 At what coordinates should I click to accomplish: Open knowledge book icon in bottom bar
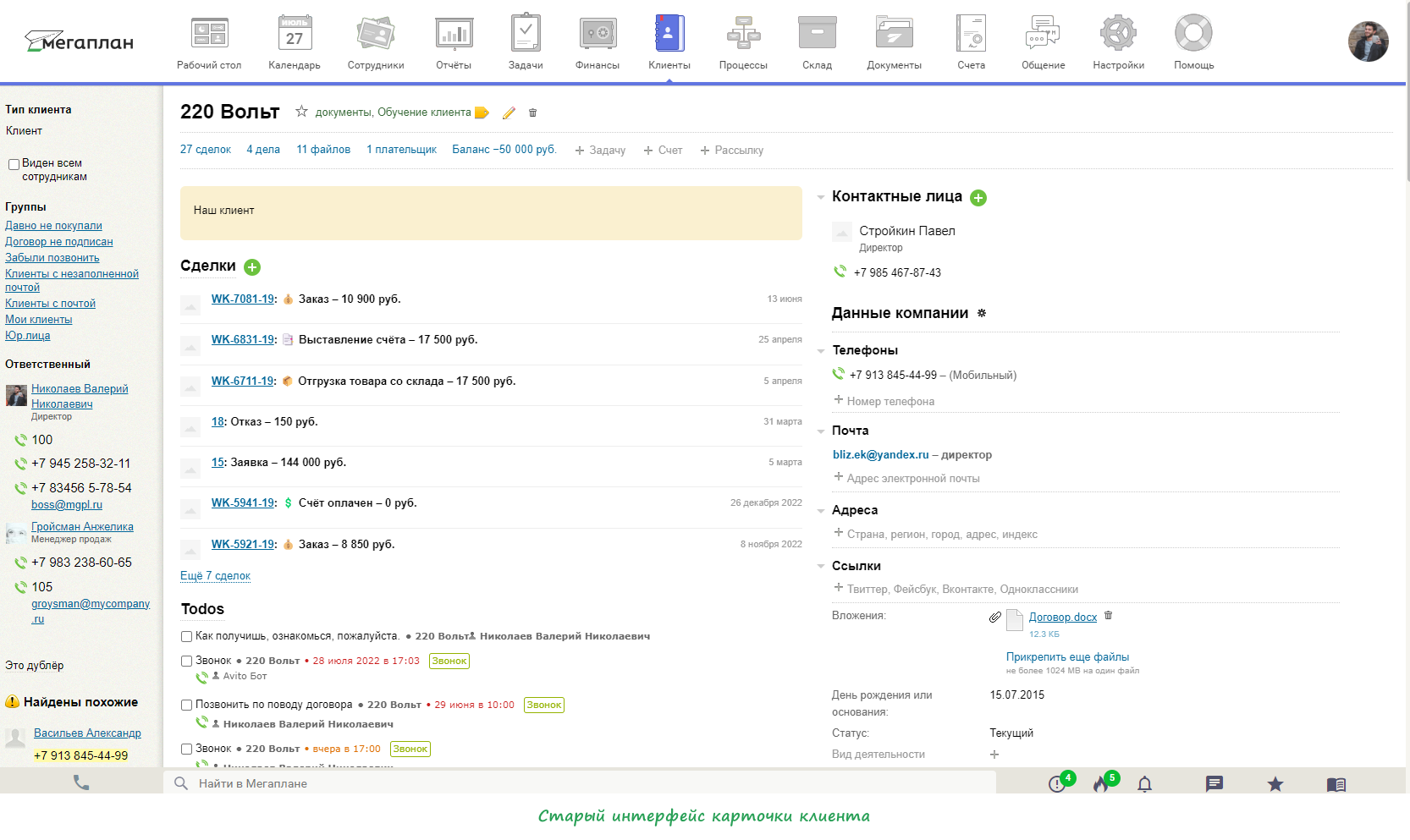tap(1336, 785)
